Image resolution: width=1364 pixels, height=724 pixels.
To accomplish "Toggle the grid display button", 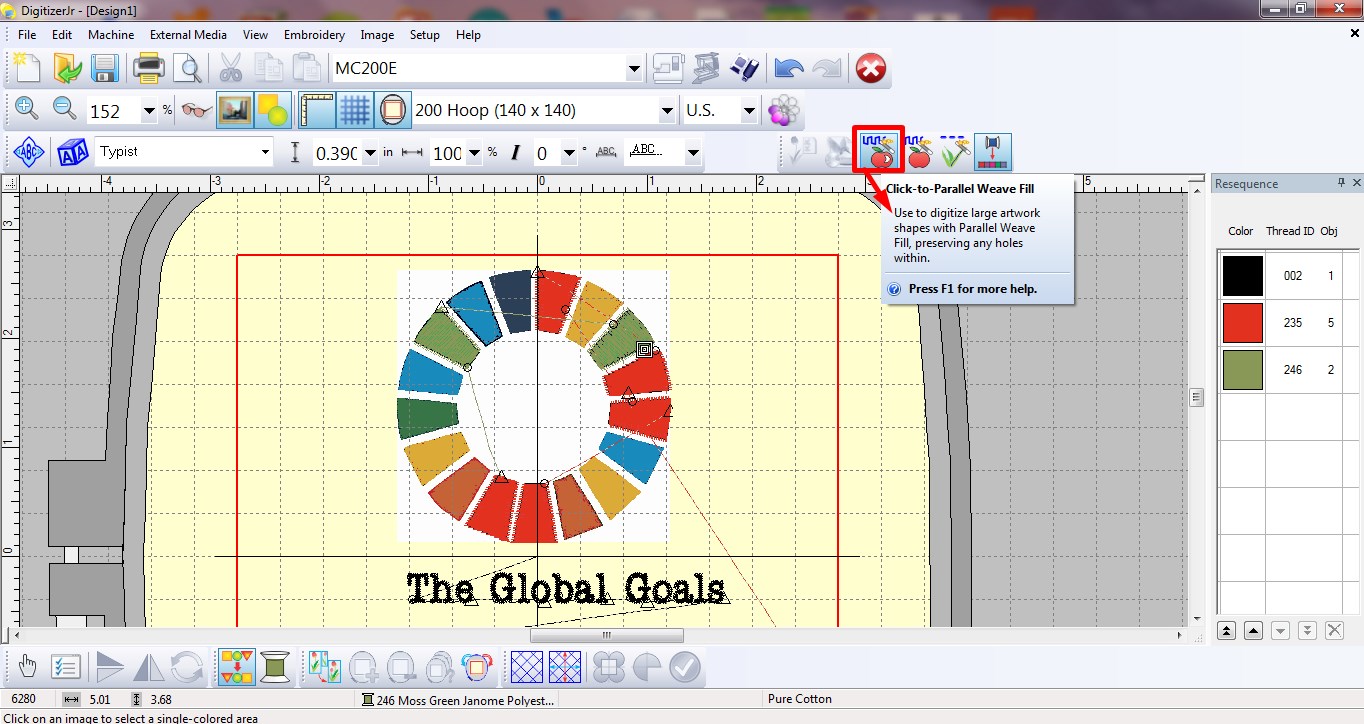I will click(x=355, y=110).
